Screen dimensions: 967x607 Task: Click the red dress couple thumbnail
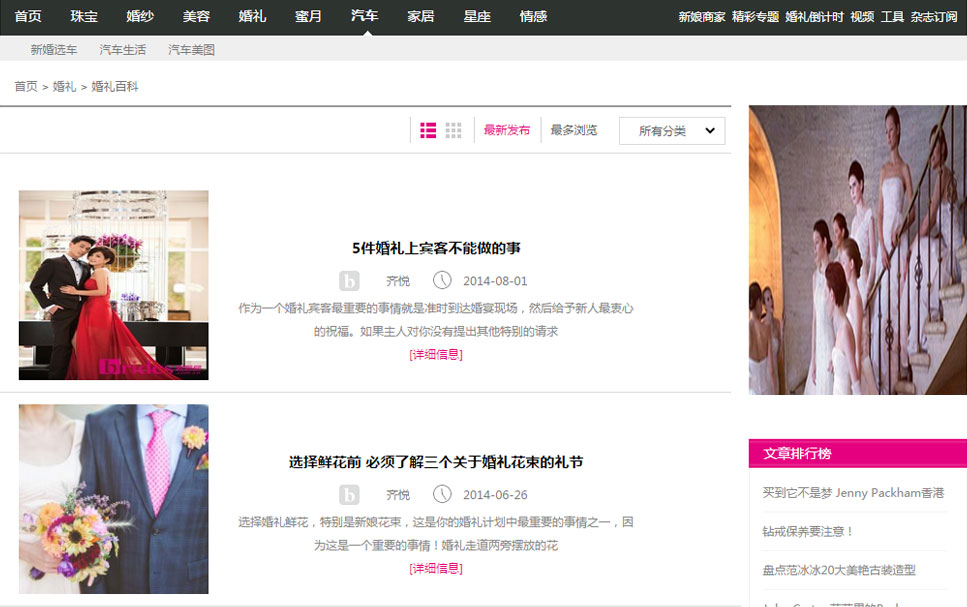pos(114,285)
